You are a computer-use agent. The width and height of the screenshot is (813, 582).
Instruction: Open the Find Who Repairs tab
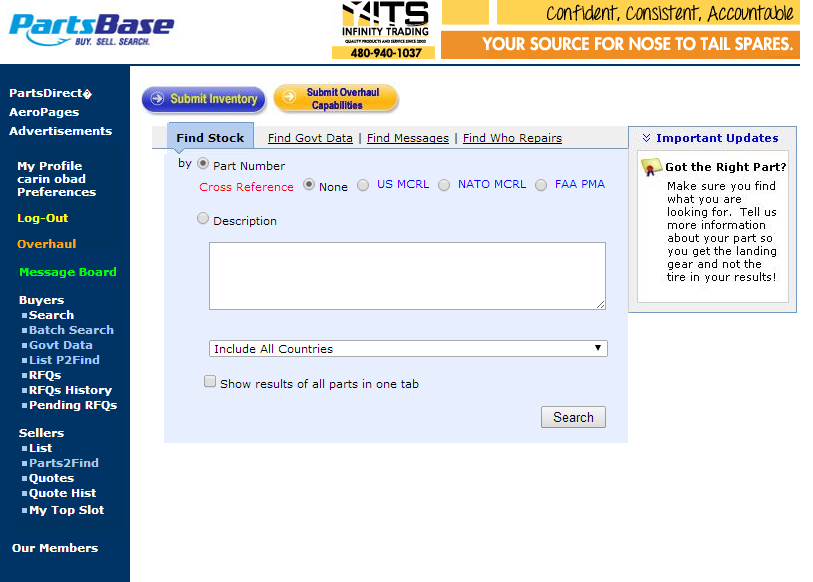click(x=512, y=138)
